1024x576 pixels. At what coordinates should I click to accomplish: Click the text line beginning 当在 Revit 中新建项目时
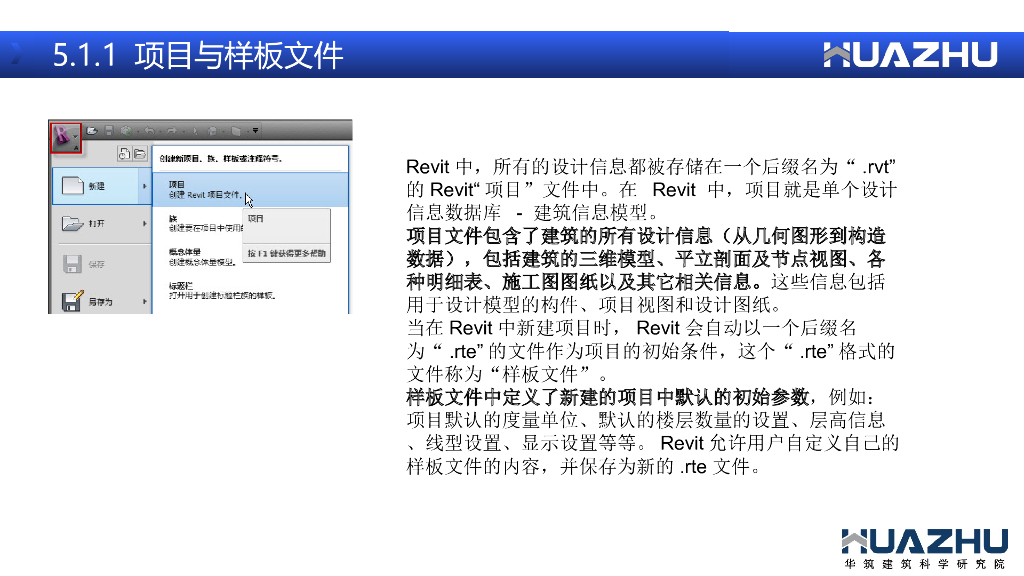coord(631,328)
